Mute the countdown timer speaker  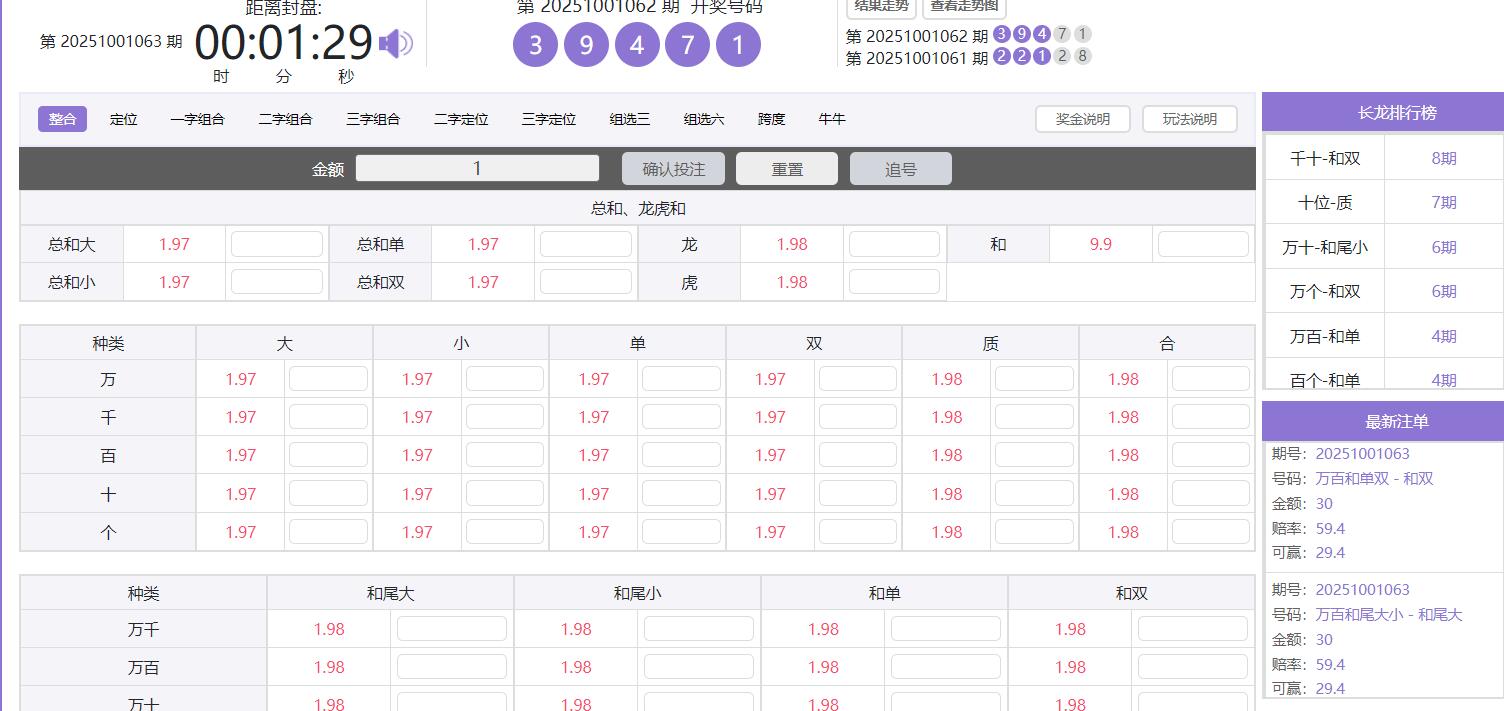[x=397, y=42]
